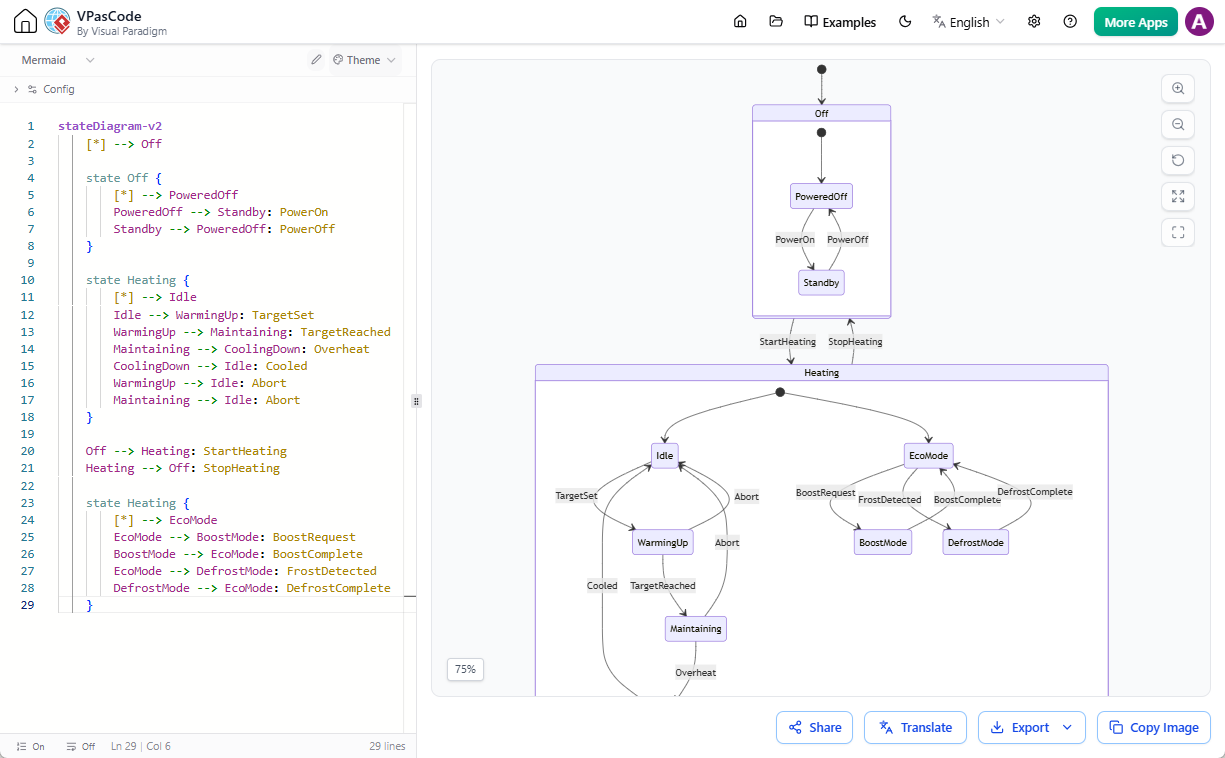The width and height of the screenshot is (1225, 758).
Task: Toggle word wrap Off in status bar
Action: click(x=81, y=746)
